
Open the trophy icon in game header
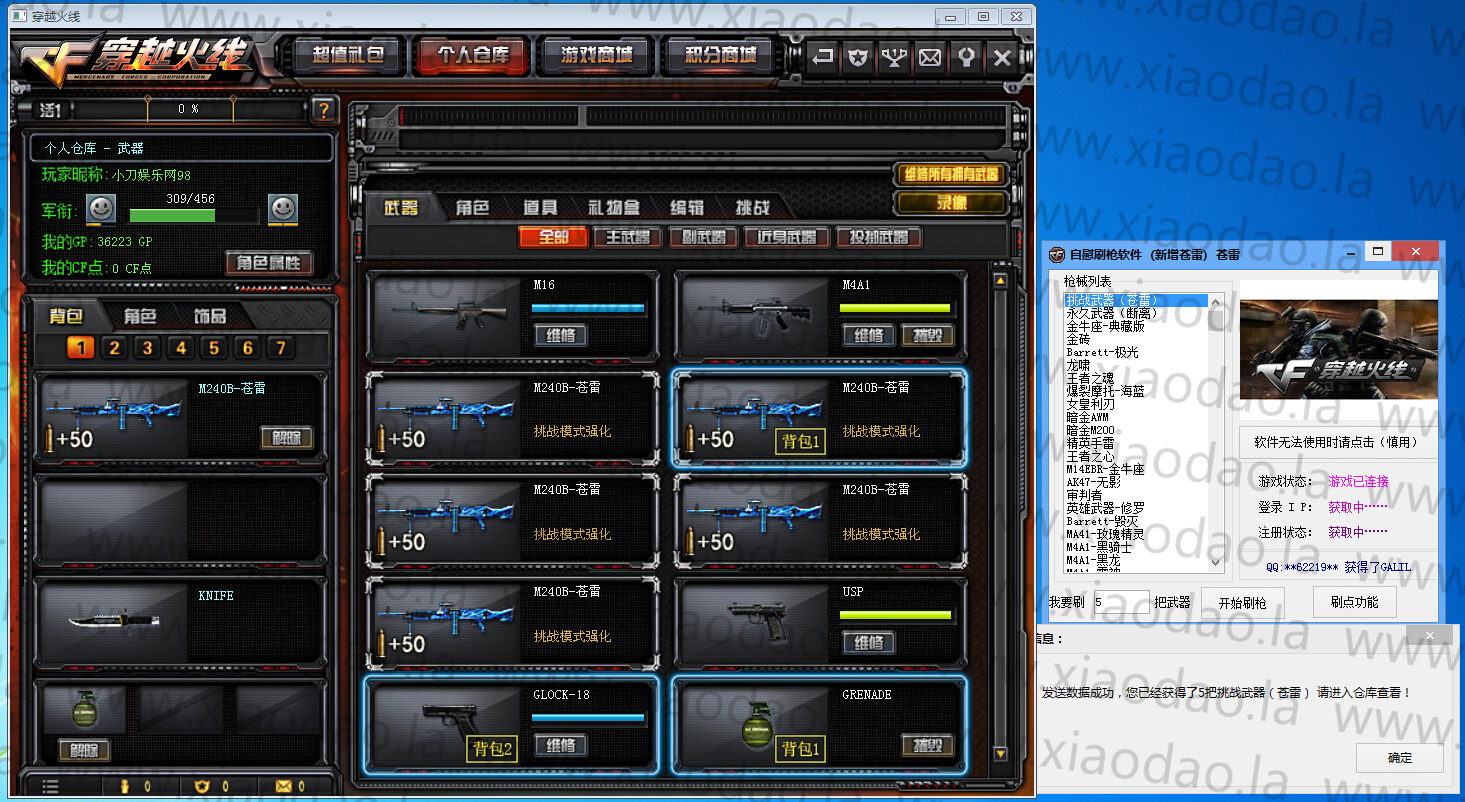(894, 57)
